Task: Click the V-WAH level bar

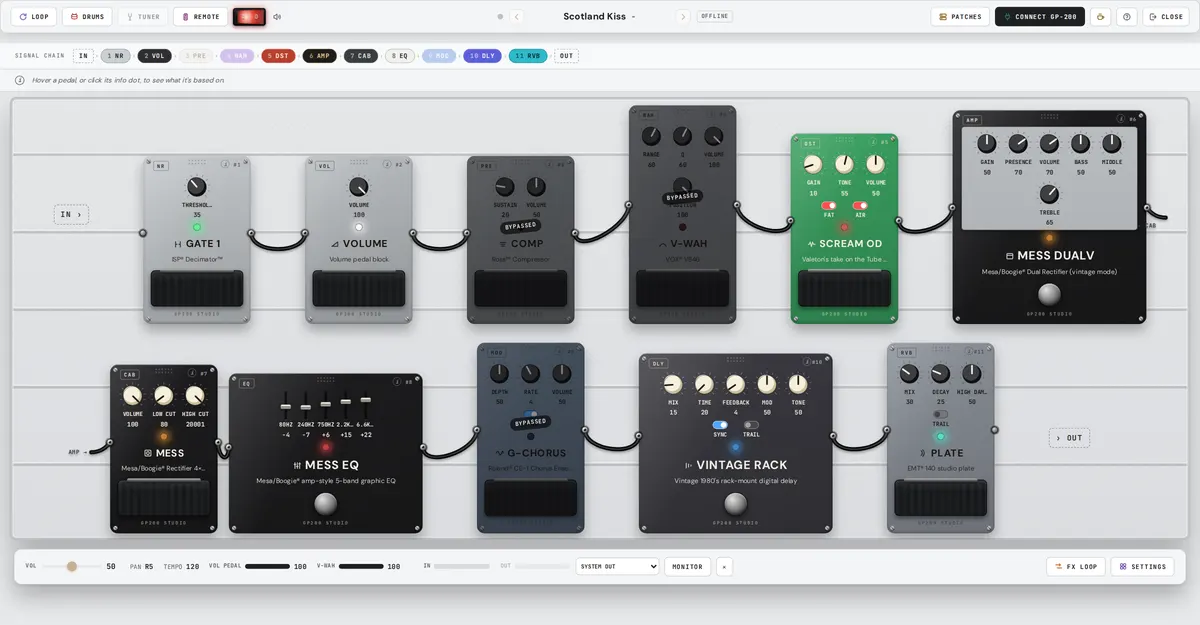Action: [362, 566]
